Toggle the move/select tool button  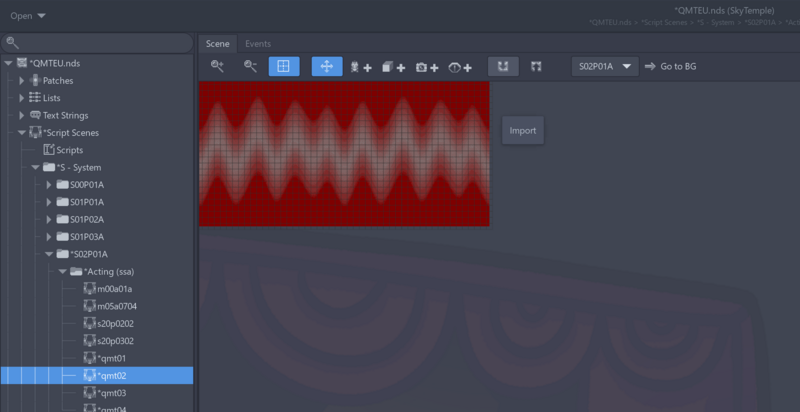click(x=327, y=66)
